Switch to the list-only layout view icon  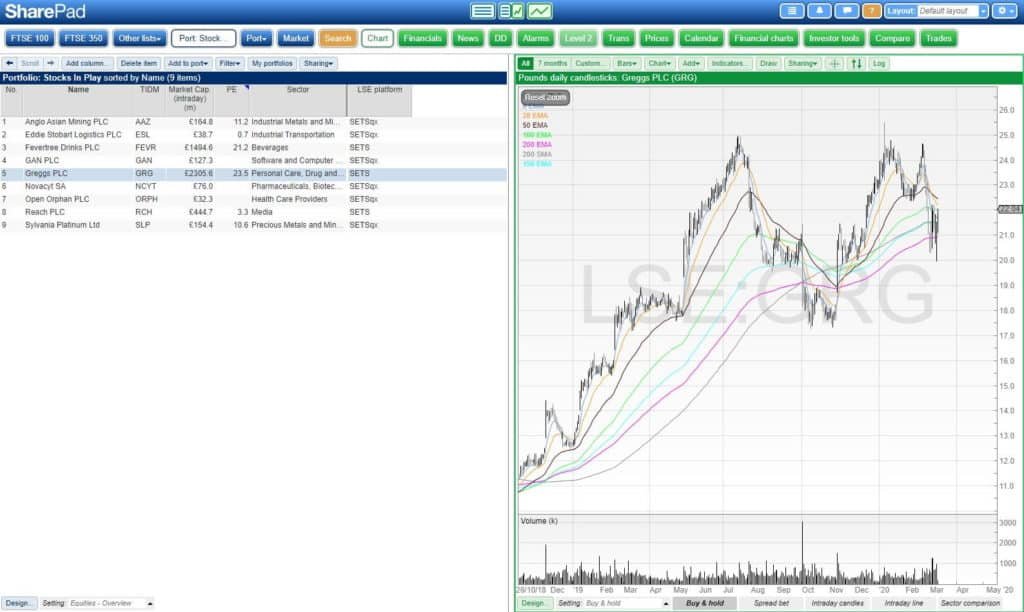(x=483, y=11)
